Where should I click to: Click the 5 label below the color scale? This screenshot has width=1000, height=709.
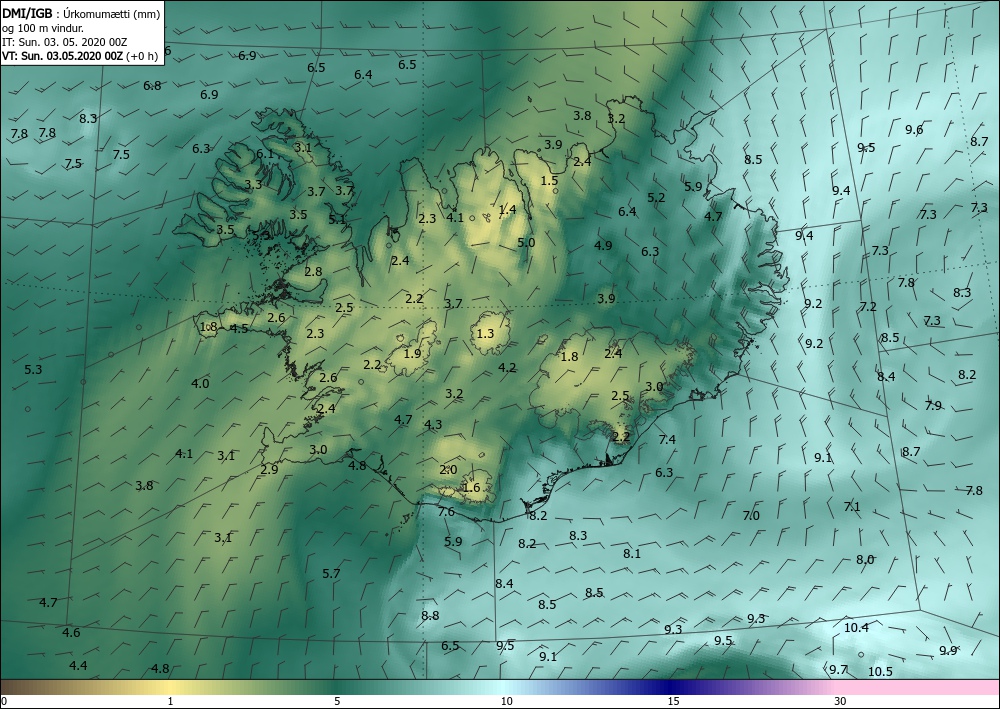click(337, 701)
